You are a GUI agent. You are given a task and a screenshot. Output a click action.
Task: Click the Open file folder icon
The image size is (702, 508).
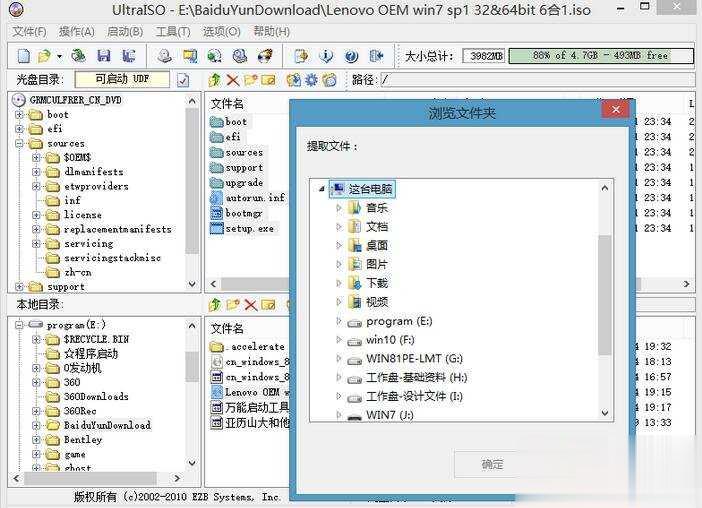click(44, 56)
